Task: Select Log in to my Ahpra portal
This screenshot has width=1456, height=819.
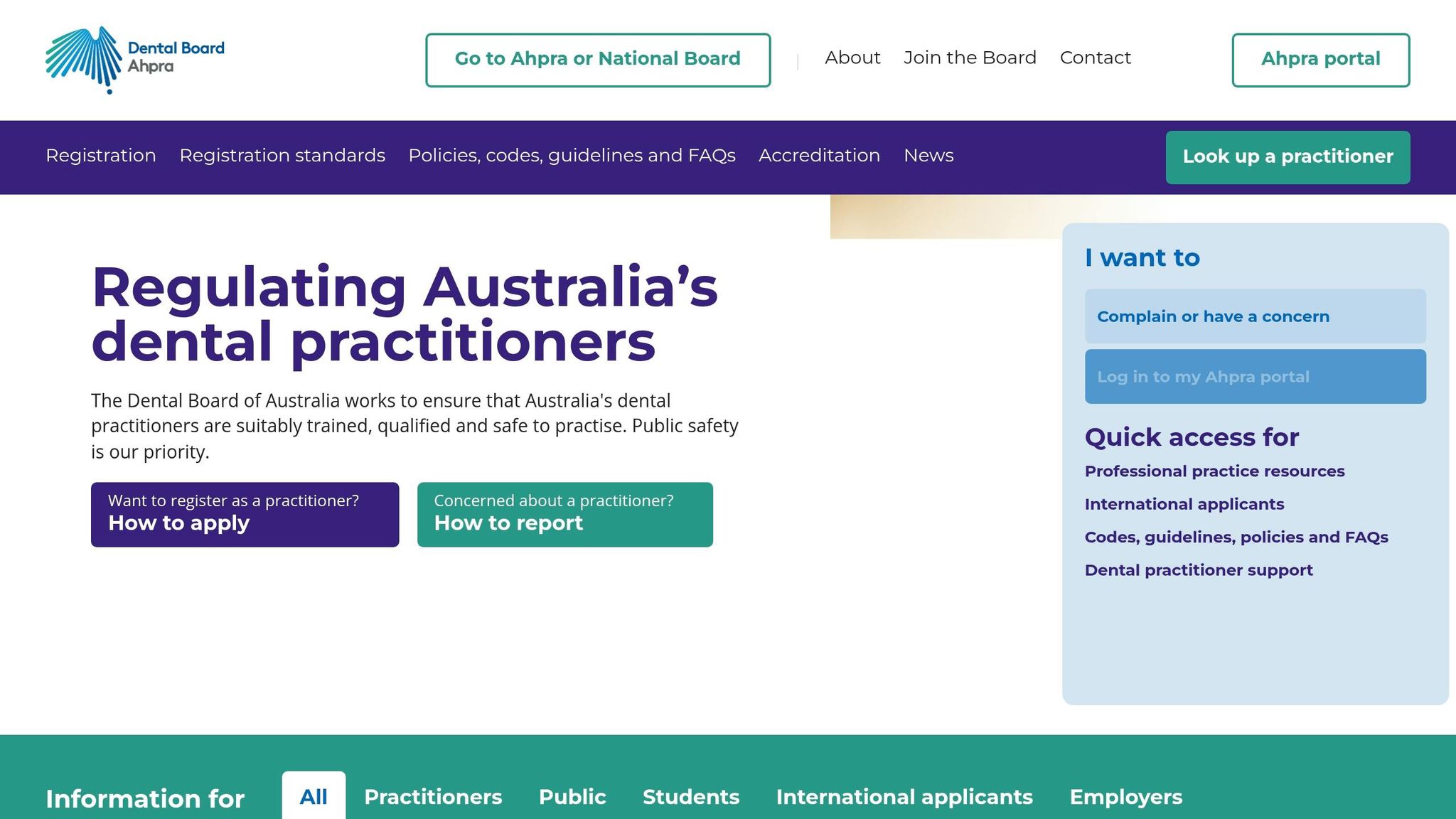Action: (1255, 377)
